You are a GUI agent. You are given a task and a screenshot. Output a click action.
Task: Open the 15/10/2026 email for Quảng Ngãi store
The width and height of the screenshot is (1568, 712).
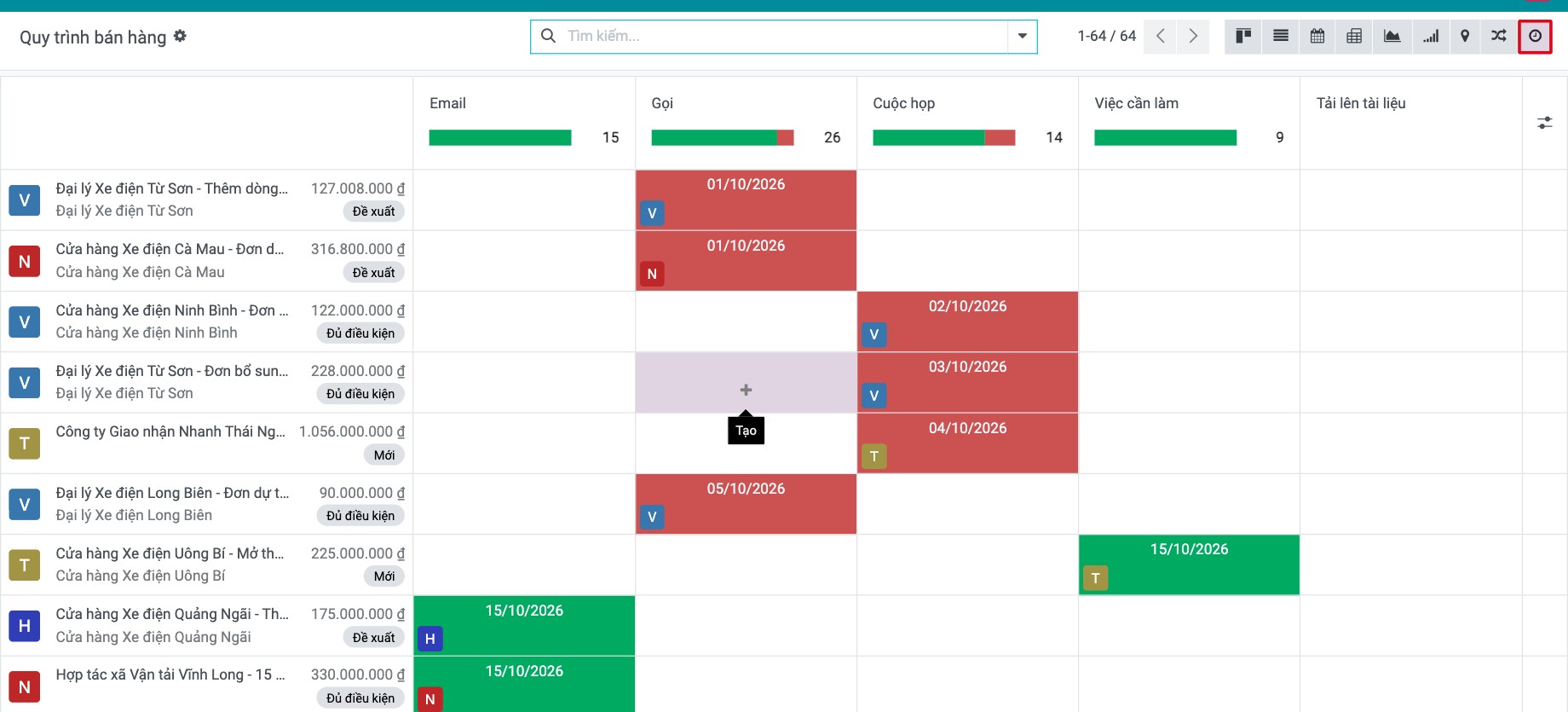point(524,626)
